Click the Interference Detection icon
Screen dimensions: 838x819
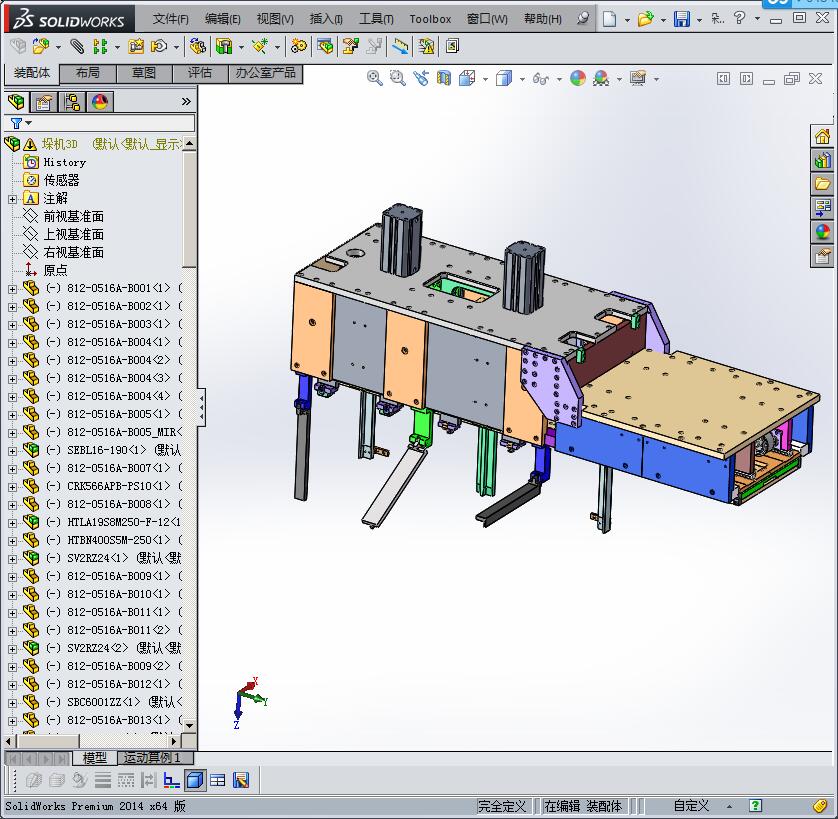426,47
